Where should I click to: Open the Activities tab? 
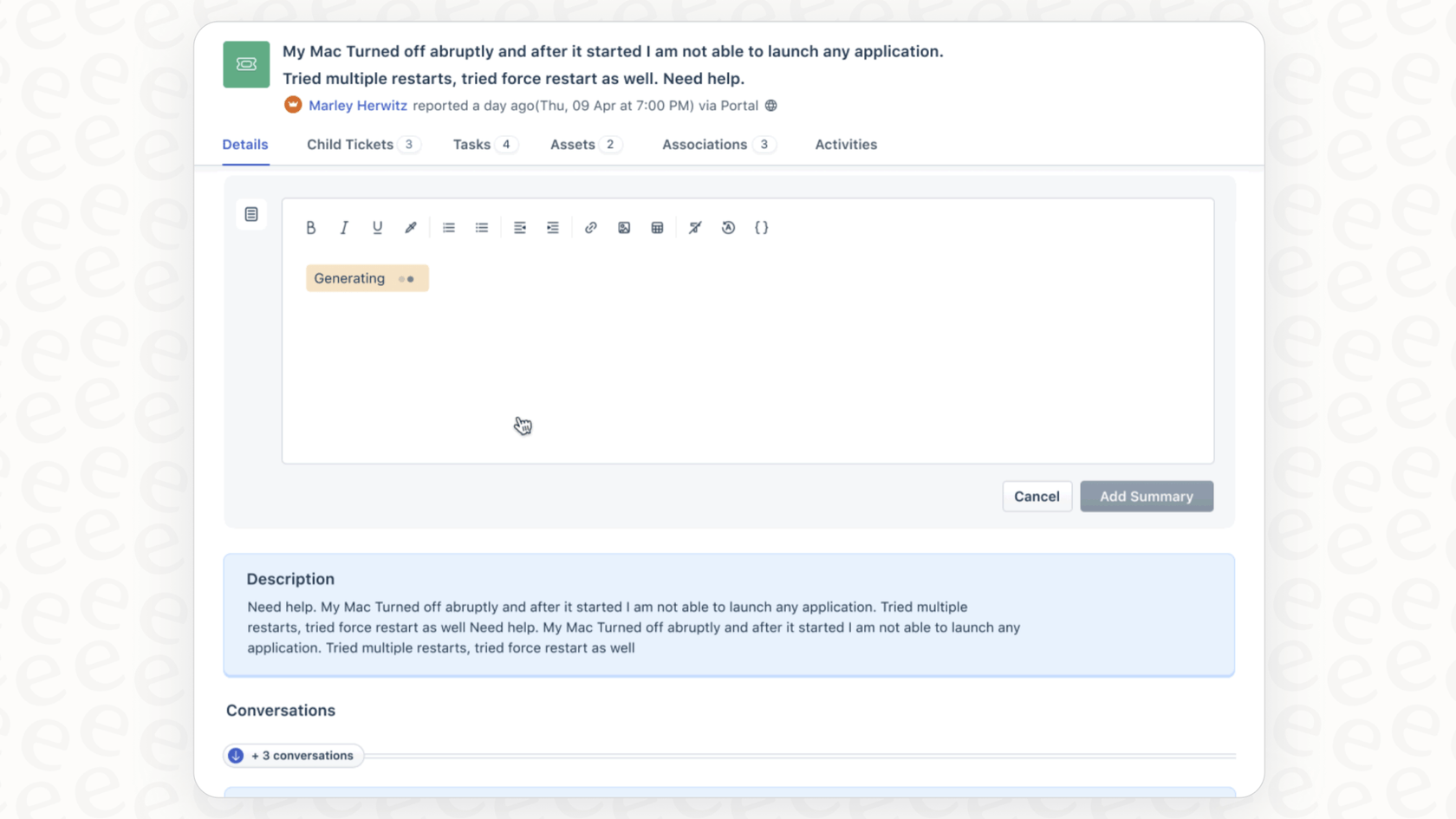[x=845, y=144]
